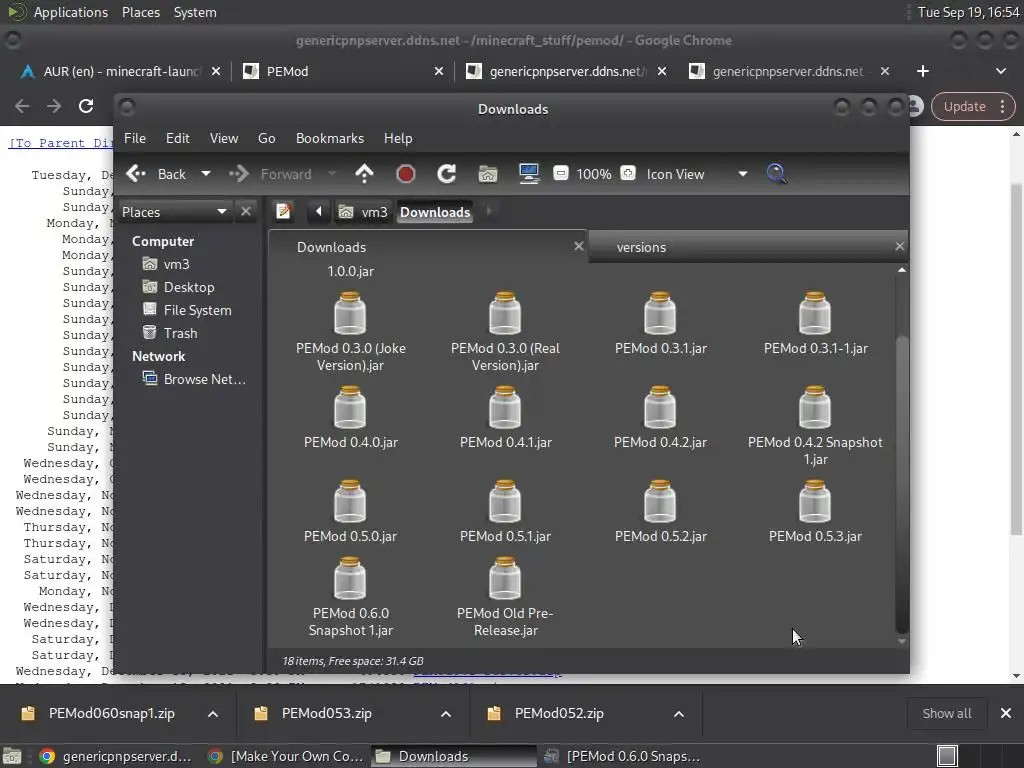This screenshot has width=1024, height=768.
Task: Toggle the location text entry icon
Action: pyautogui.click(x=283, y=212)
